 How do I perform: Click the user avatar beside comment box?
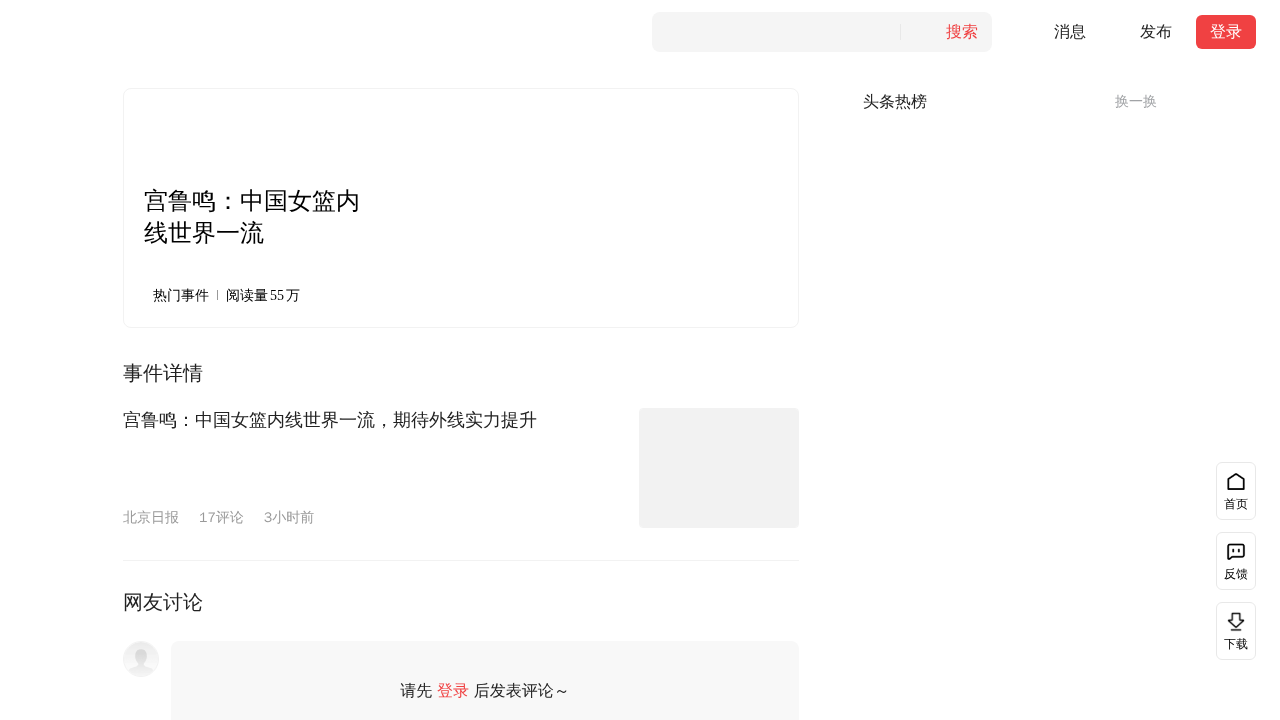[x=141, y=659]
